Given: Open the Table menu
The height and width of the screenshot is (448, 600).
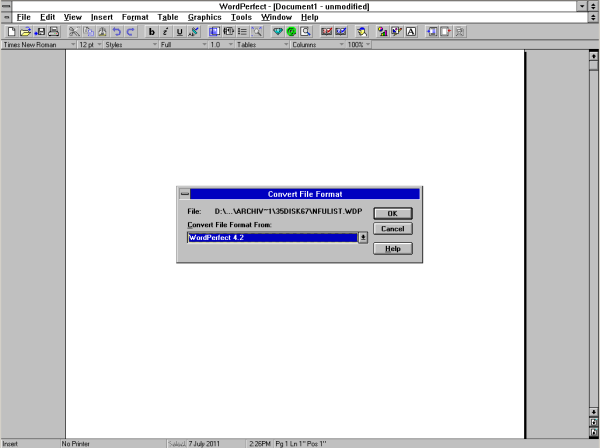Looking at the screenshot, I should click(x=168, y=17).
